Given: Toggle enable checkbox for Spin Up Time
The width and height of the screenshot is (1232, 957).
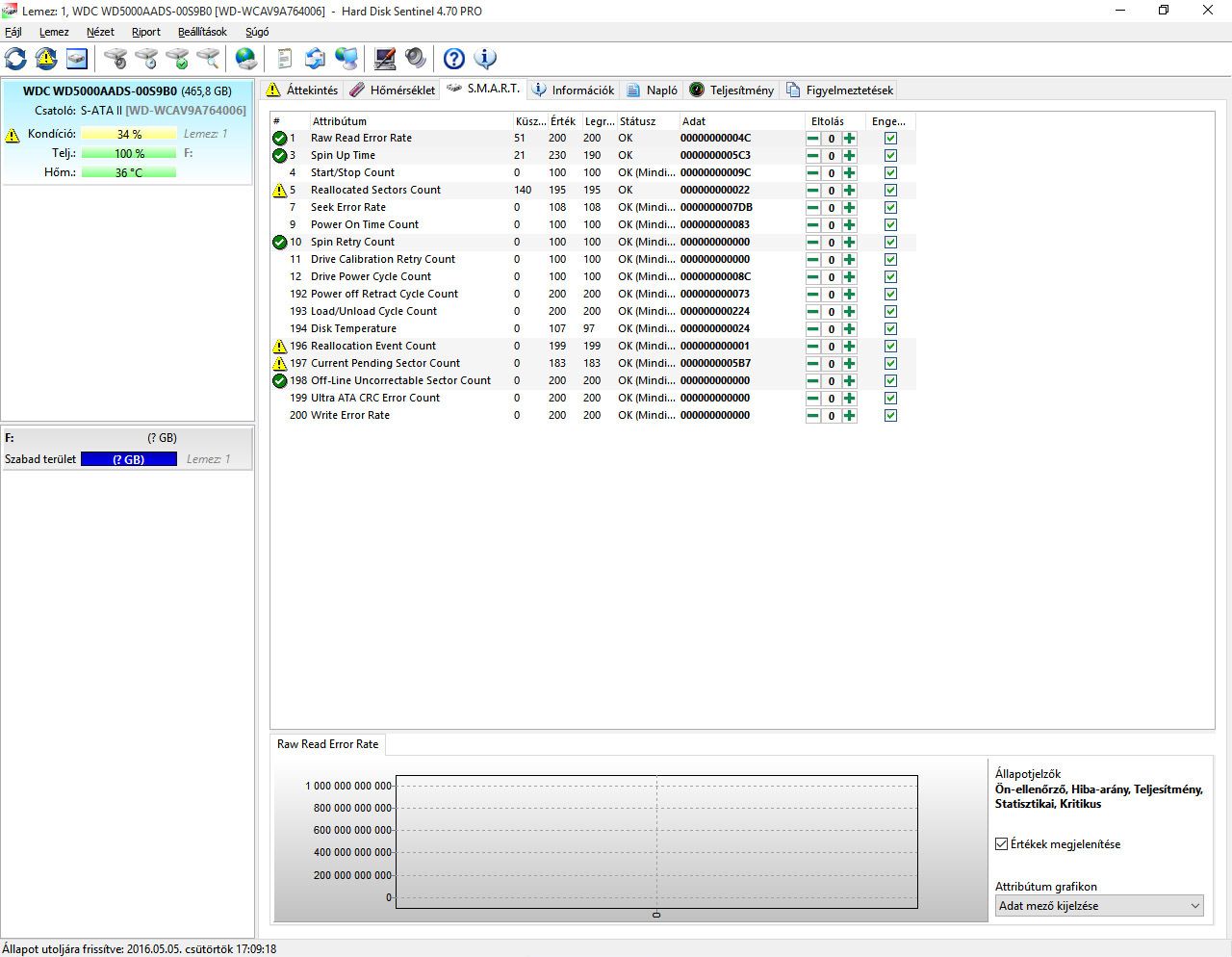Looking at the screenshot, I should [890, 156].
